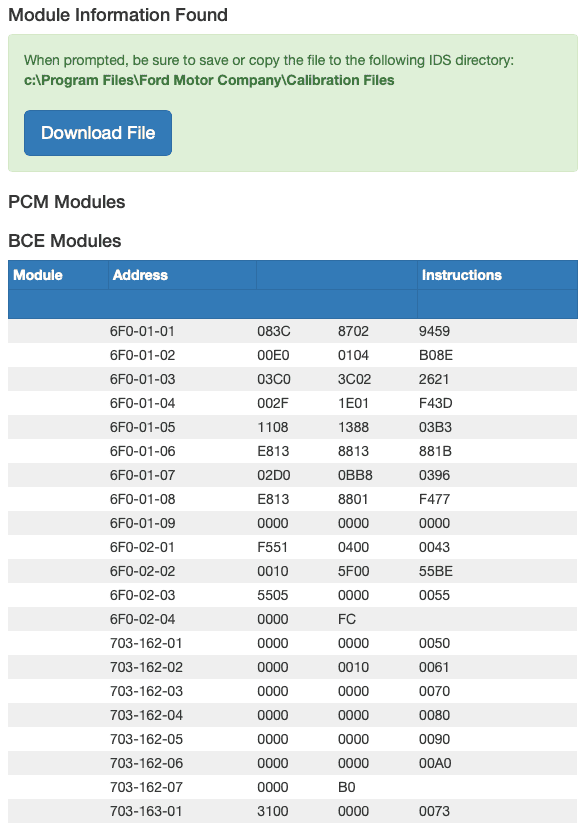Select the calibration files directory path text

click(x=209, y=80)
